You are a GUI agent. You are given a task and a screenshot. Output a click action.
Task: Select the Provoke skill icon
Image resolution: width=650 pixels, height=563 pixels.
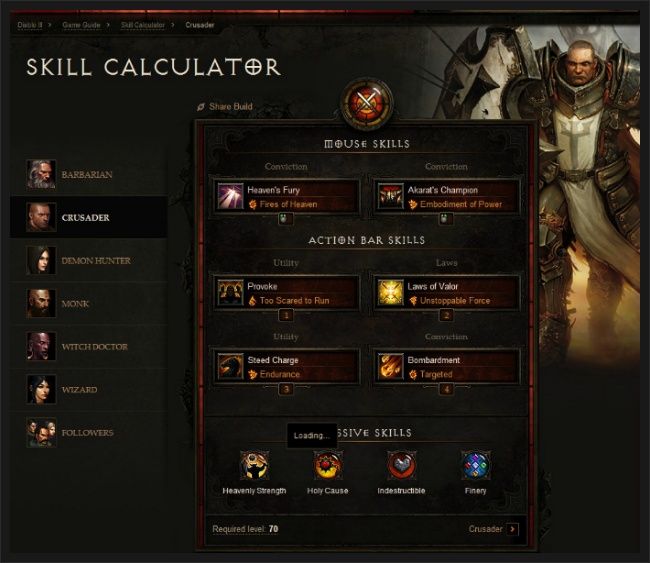click(x=230, y=292)
